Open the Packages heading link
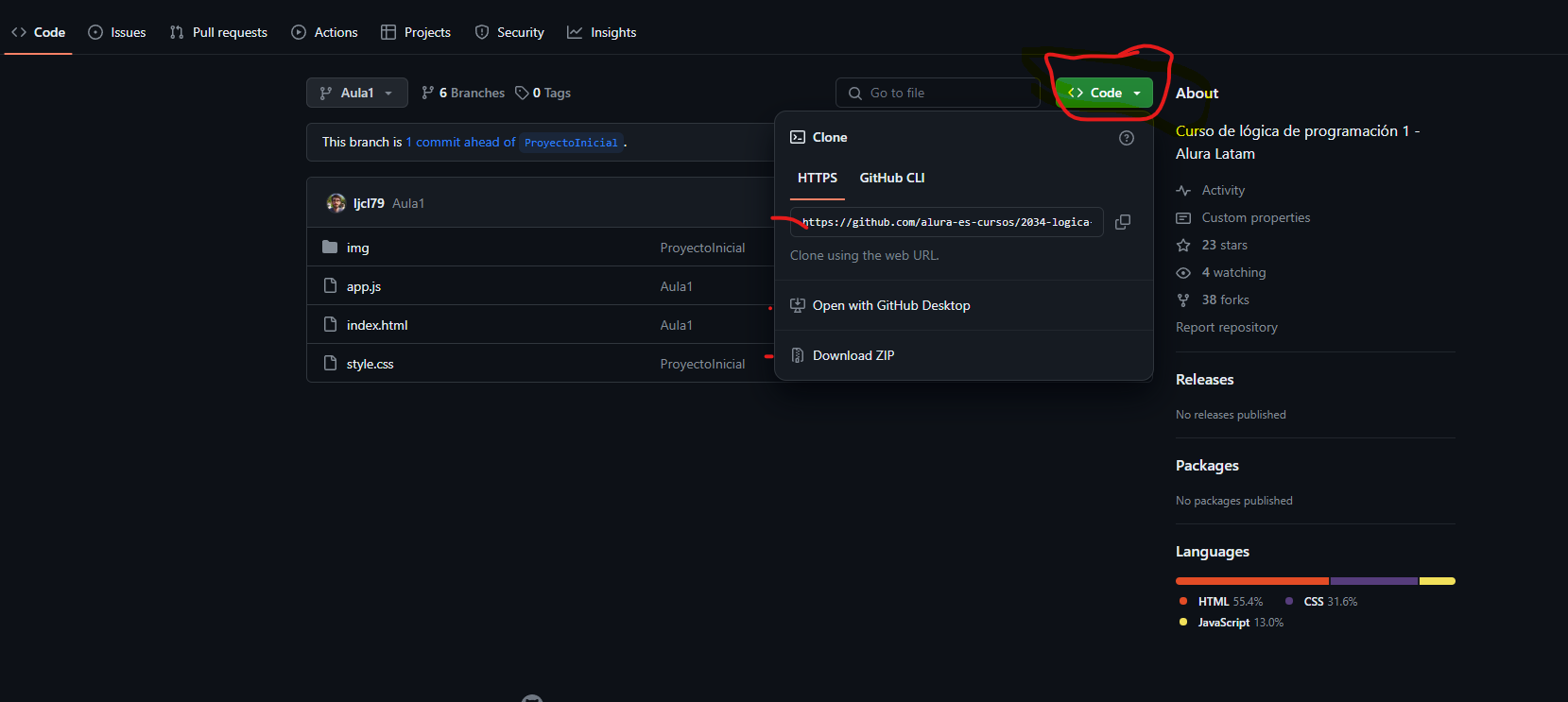The width and height of the screenshot is (1568, 702). [x=1207, y=465]
